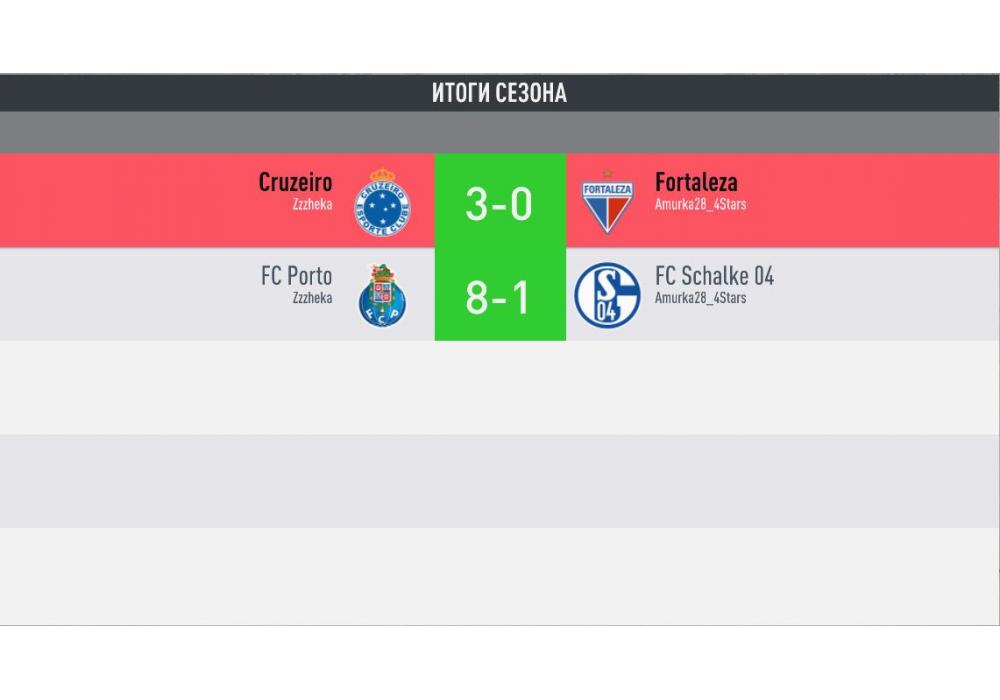Click the ИТОГИ СЕЗОНА header
The image size is (1000, 700).
(499, 93)
